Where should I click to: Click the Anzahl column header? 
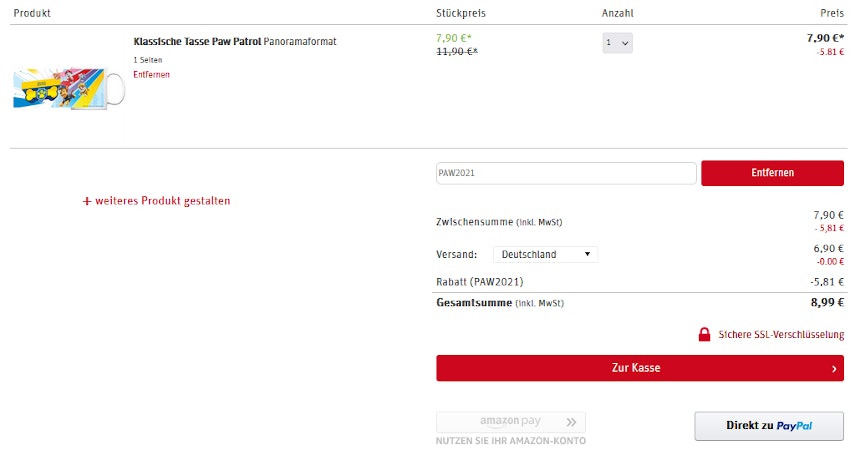pos(617,13)
